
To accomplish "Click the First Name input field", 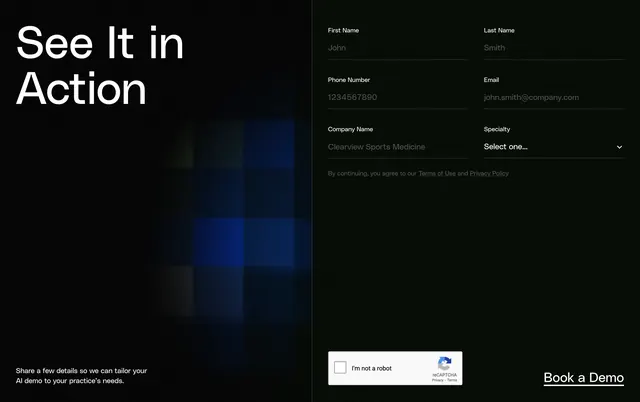I will [398, 48].
